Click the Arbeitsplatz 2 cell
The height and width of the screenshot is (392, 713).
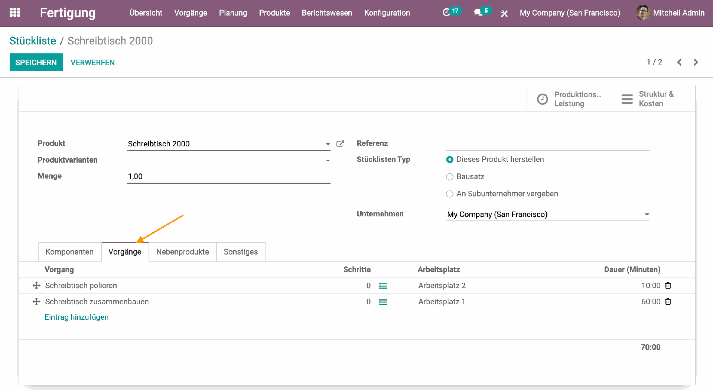pos(442,286)
